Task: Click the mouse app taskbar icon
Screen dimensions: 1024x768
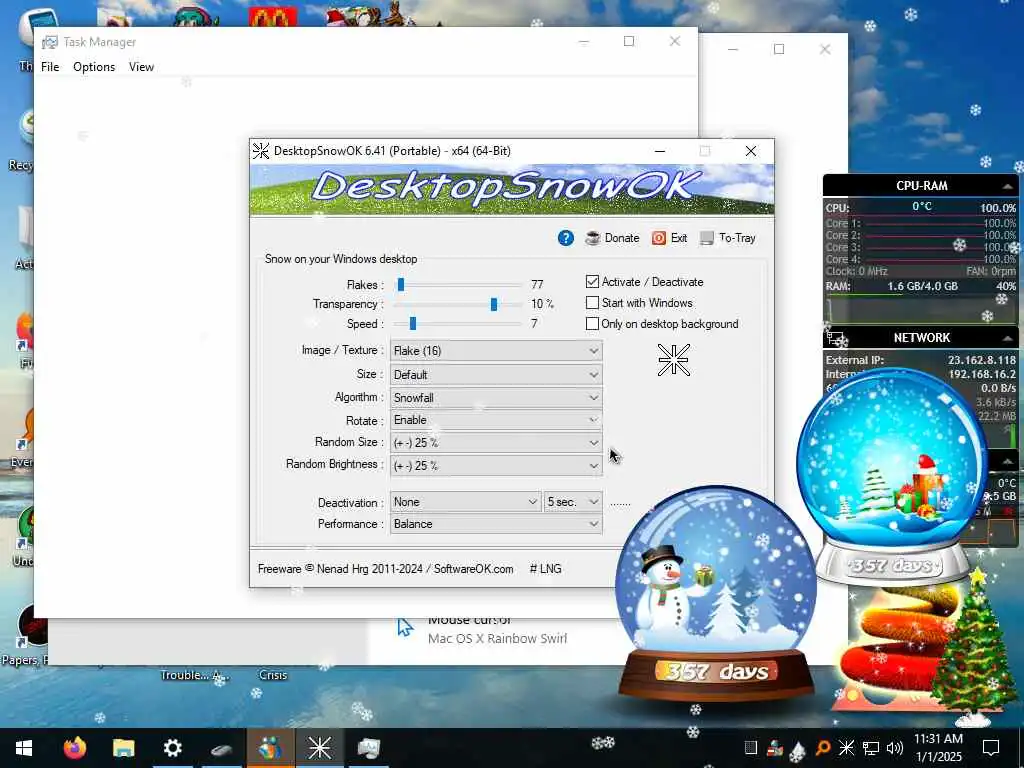Action: pyautogui.click(x=221, y=748)
